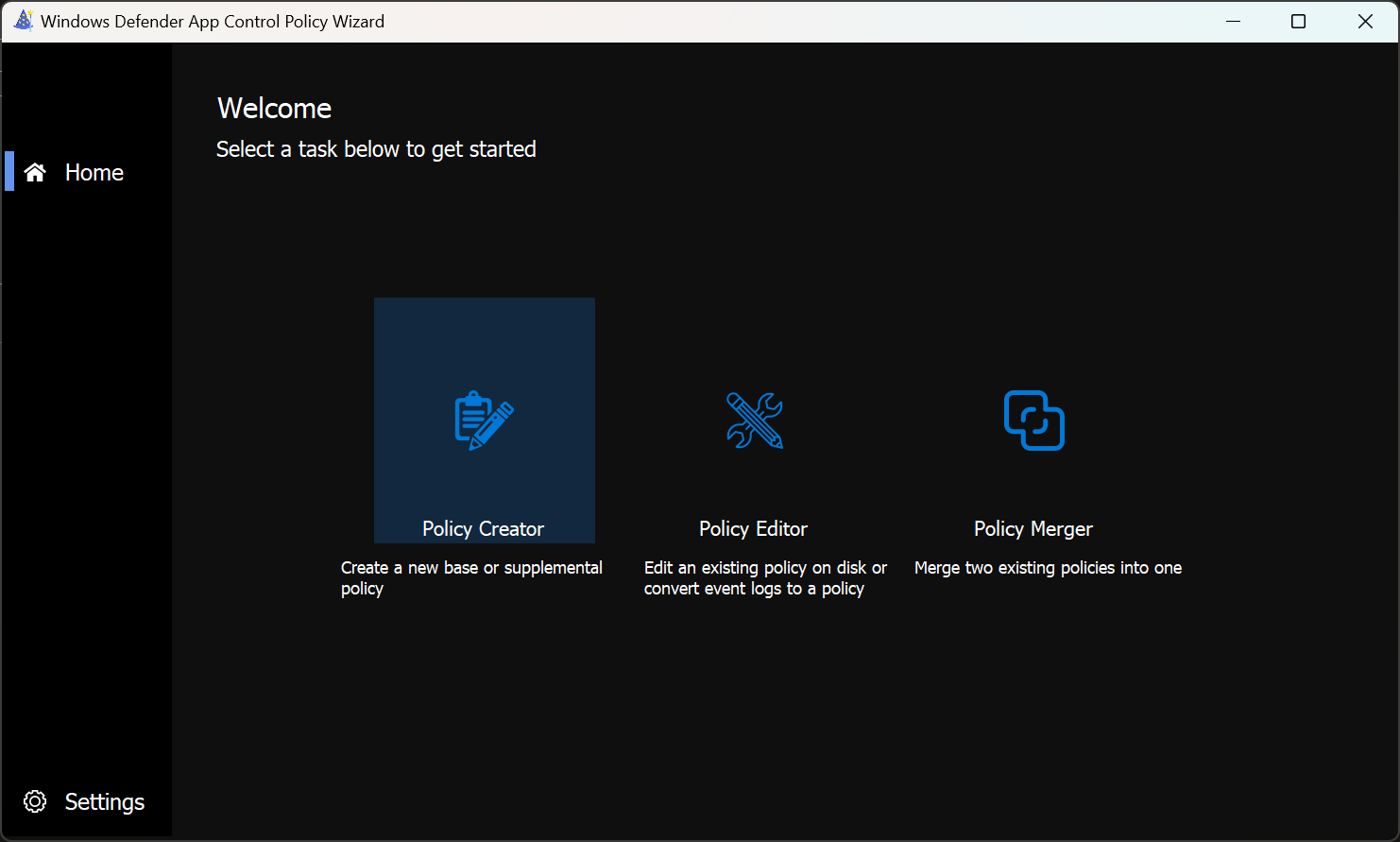This screenshot has width=1400, height=842.
Task: Close the Policy Wizard window
Action: (x=1365, y=21)
